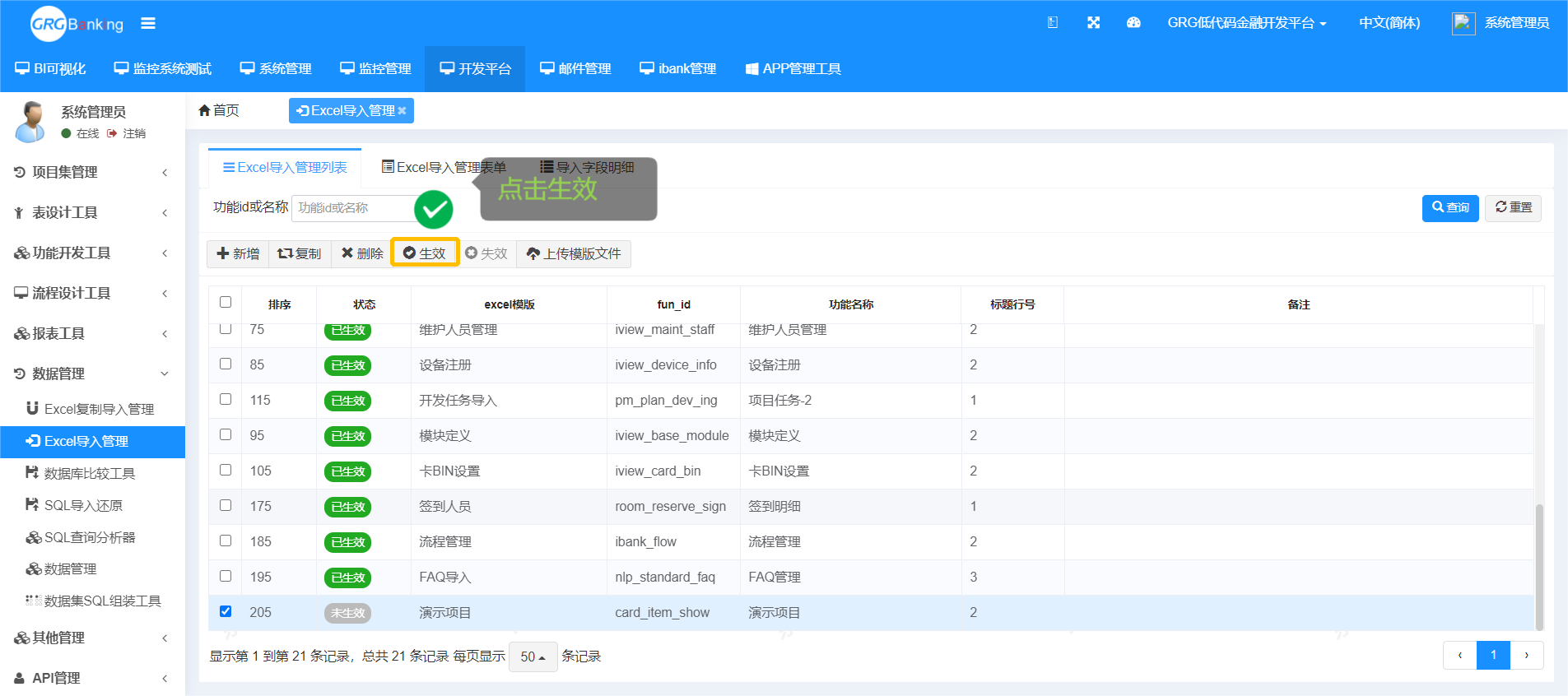Screen dimensions: 1568x696
Task: Click the GRG Banking logo
Action: (77, 24)
